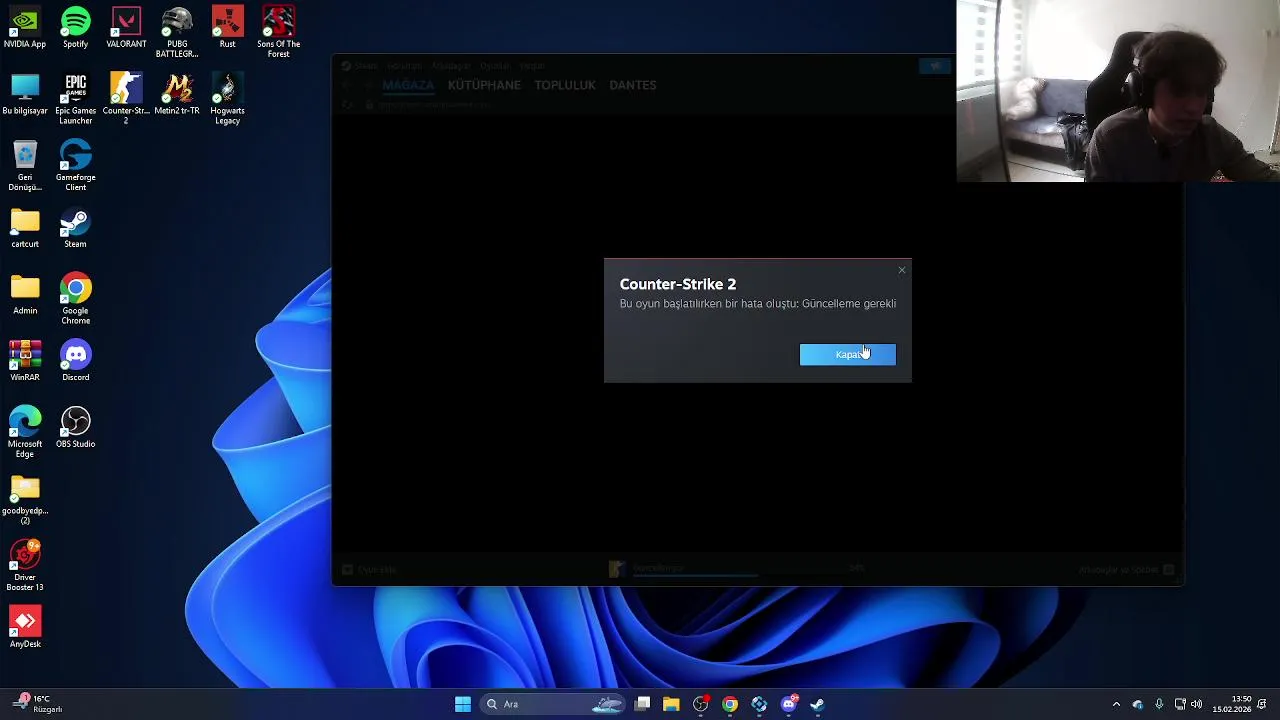The height and width of the screenshot is (720, 1280).
Task: Click the taskbar Ara search box
Action: (553, 704)
